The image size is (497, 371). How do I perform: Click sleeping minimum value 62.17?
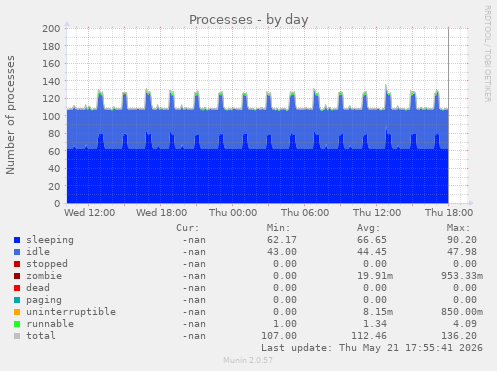click(282, 240)
